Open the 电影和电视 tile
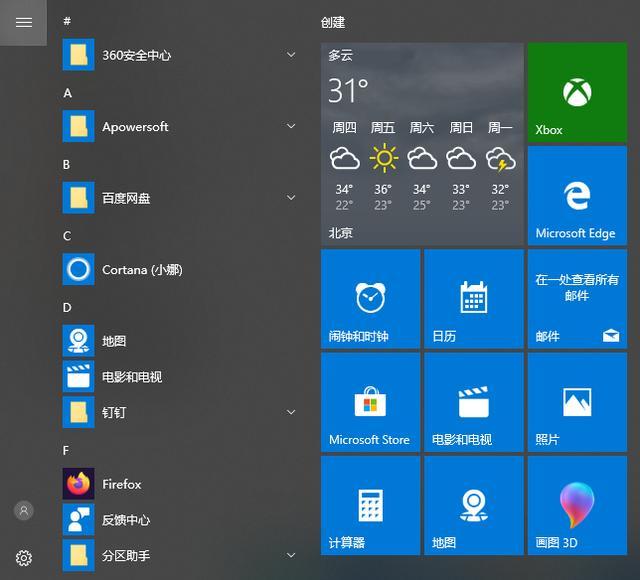The image size is (640, 580). tap(474, 402)
